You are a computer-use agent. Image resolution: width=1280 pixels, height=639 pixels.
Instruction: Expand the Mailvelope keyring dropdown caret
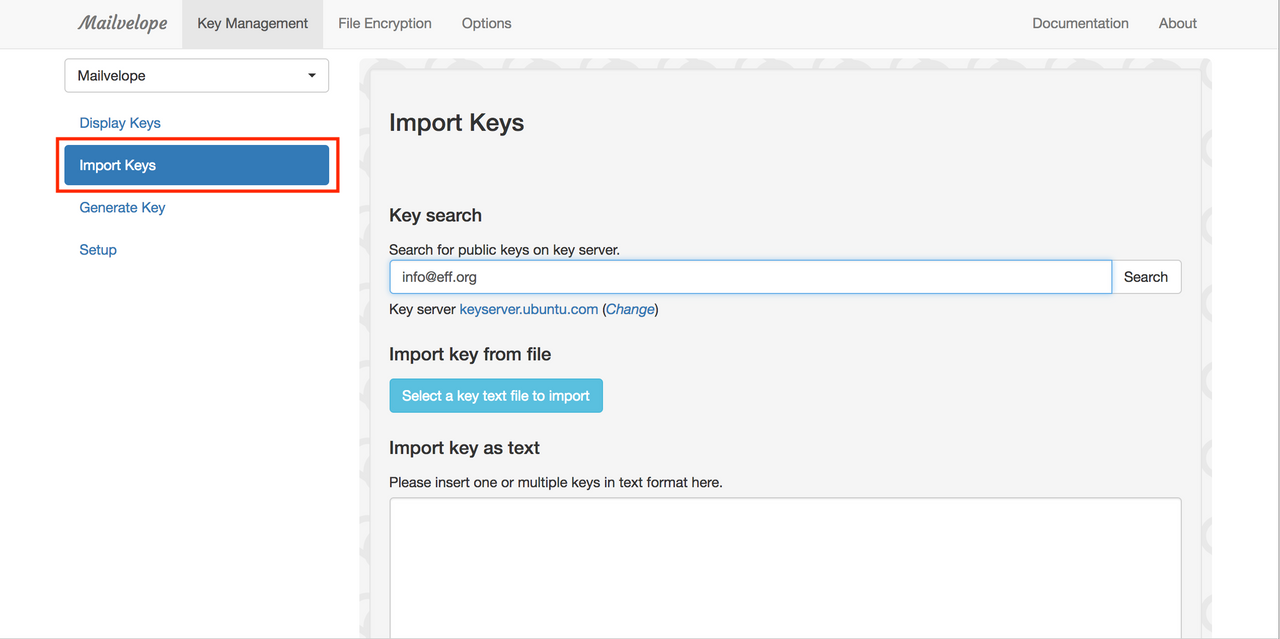(x=310, y=75)
